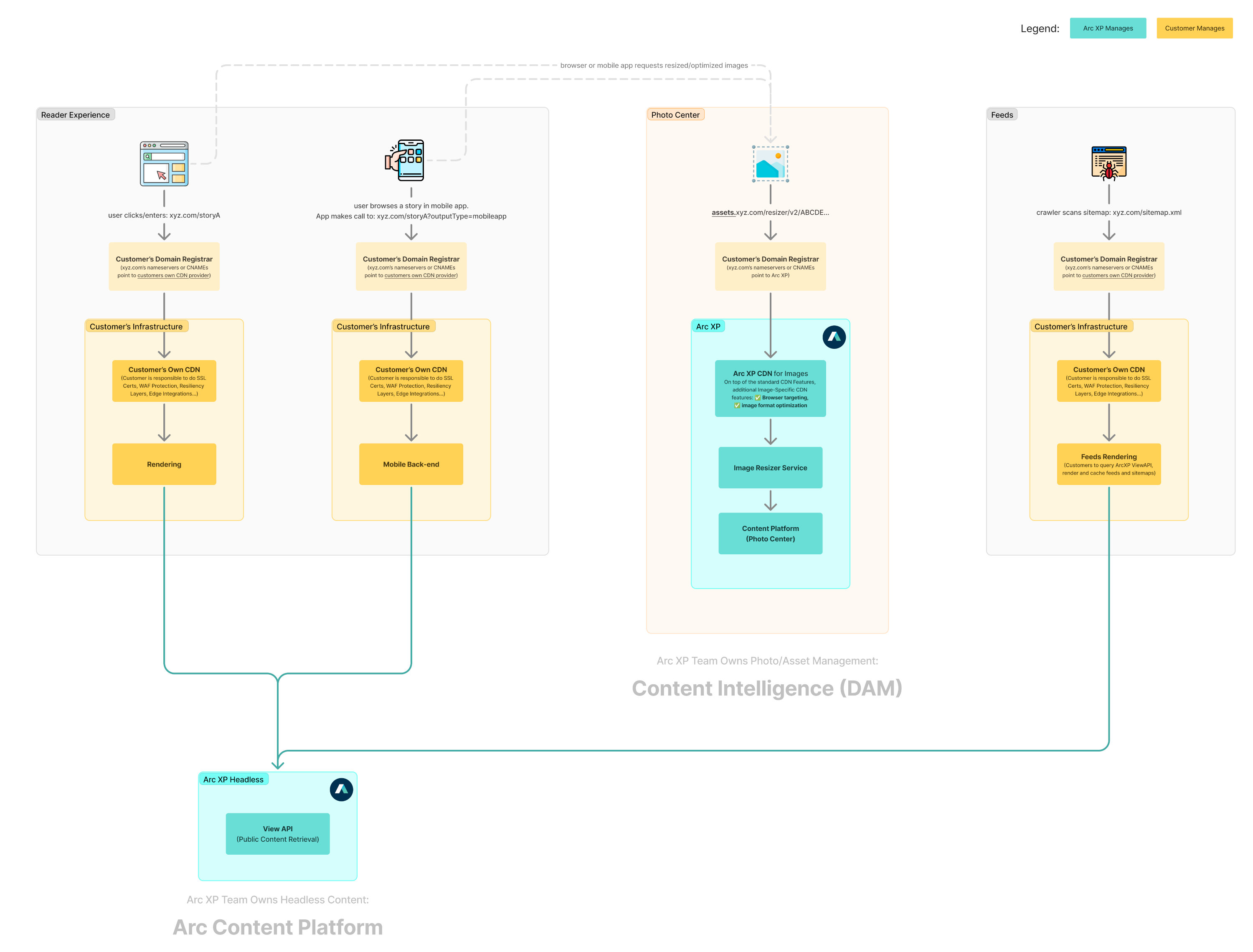Click 'browser or mobile app requests resized/optimized images' label

654,65
